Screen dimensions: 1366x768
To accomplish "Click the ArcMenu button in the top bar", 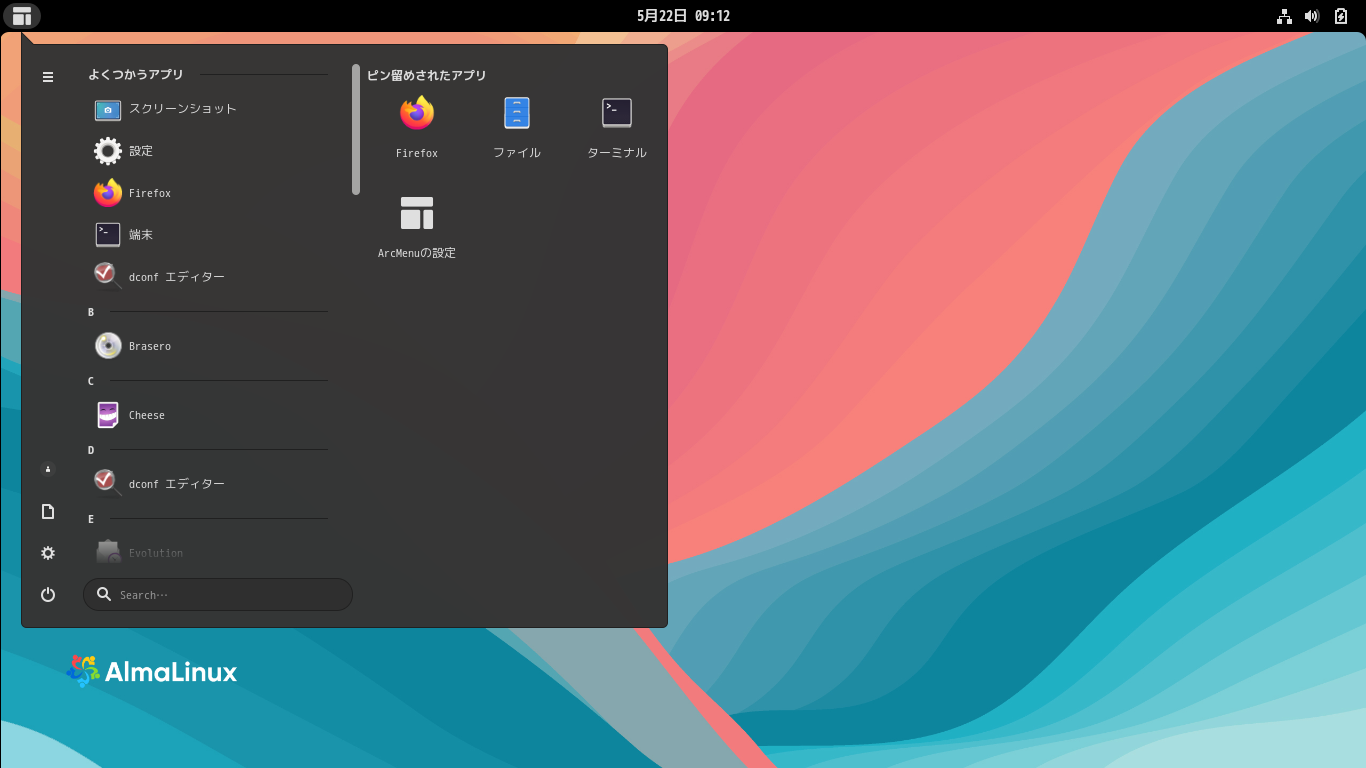I will 21,16.
